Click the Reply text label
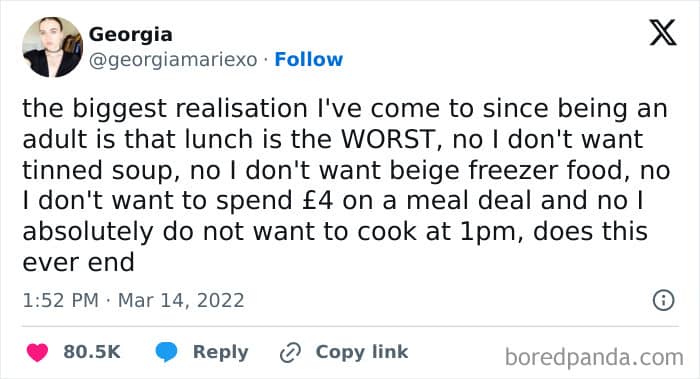Screen dimensions: 700x379 click(221, 352)
